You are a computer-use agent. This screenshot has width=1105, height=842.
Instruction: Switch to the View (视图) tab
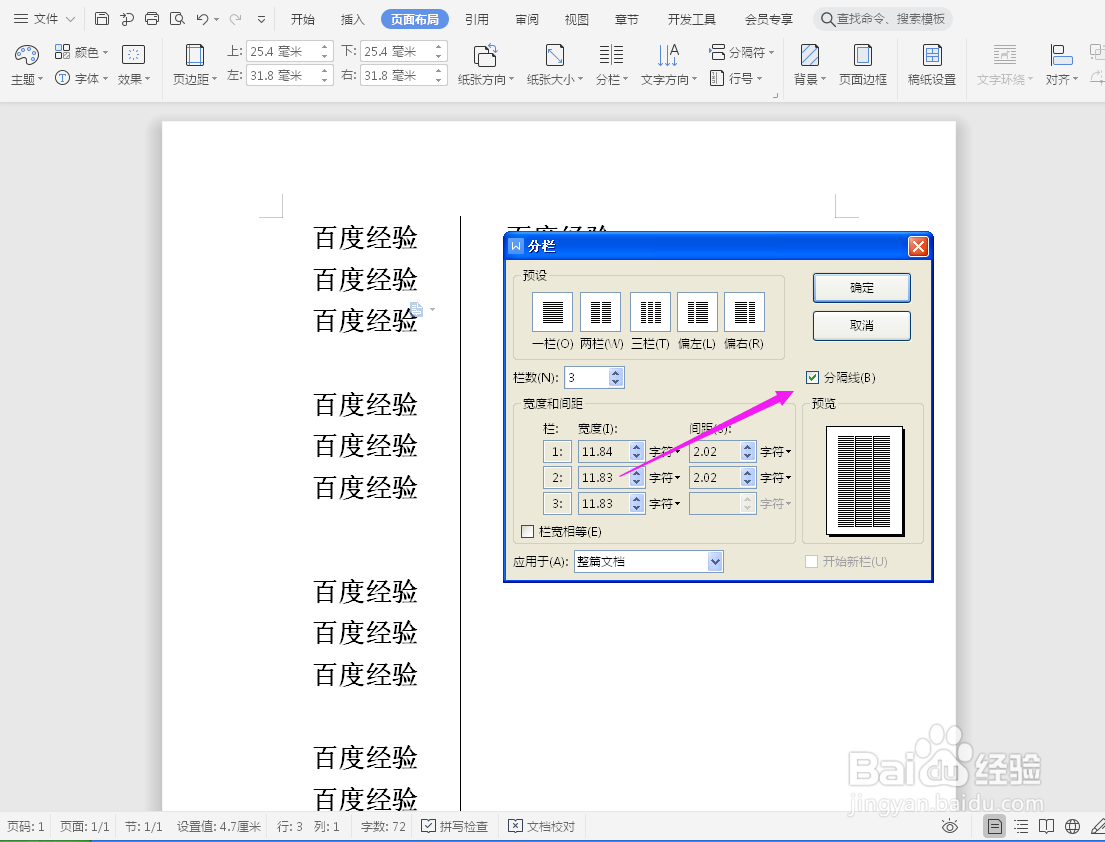tap(576, 19)
